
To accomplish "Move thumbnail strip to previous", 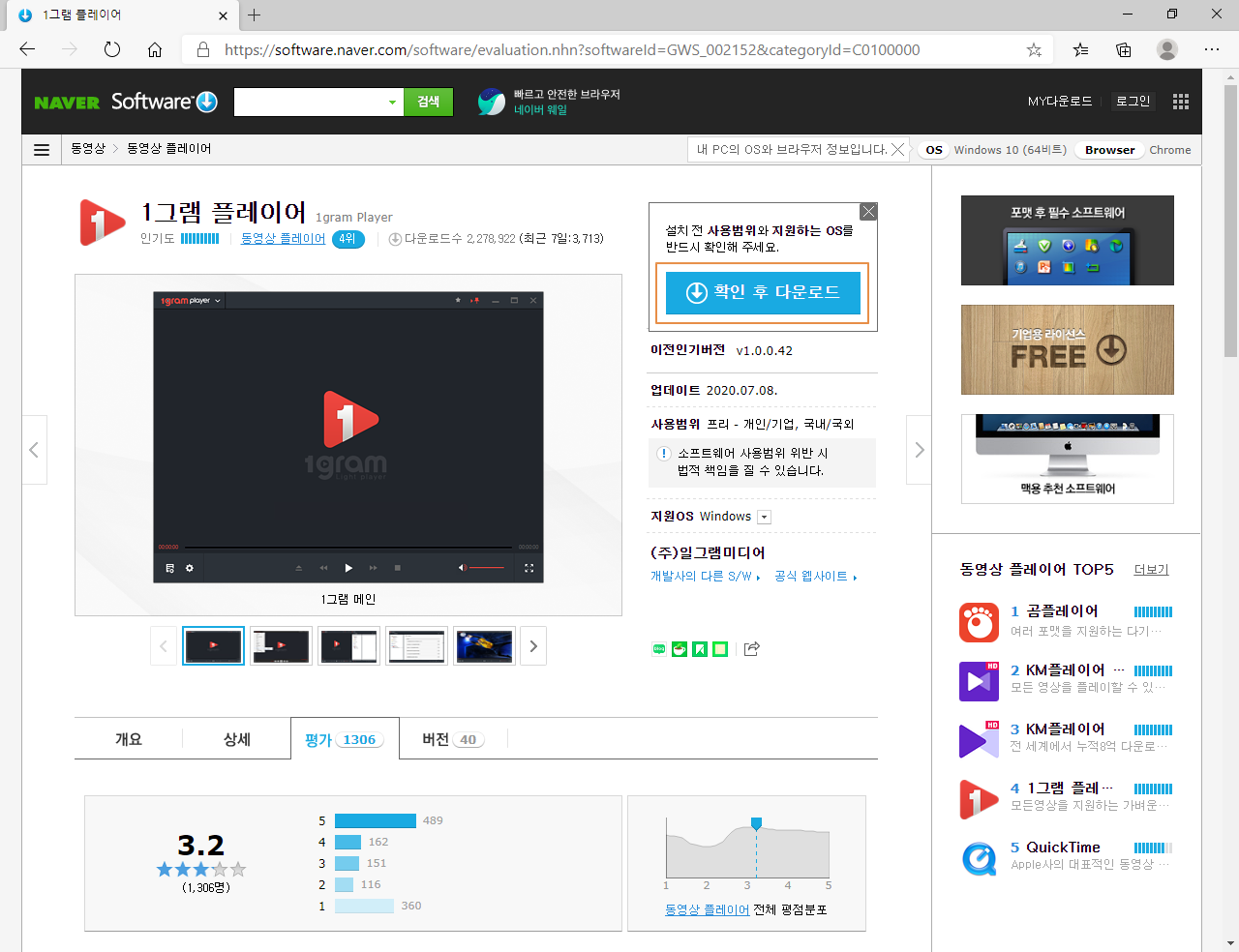I will point(164,646).
